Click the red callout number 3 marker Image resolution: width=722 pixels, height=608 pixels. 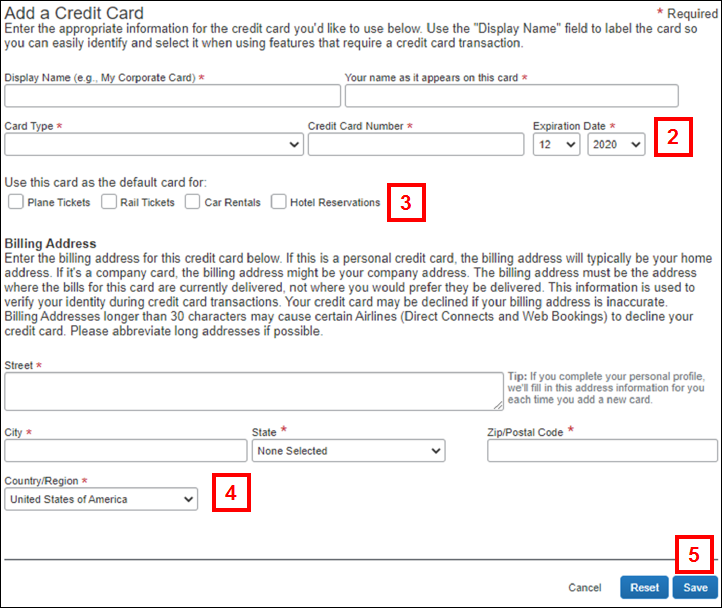pyautogui.click(x=405, y=201)
